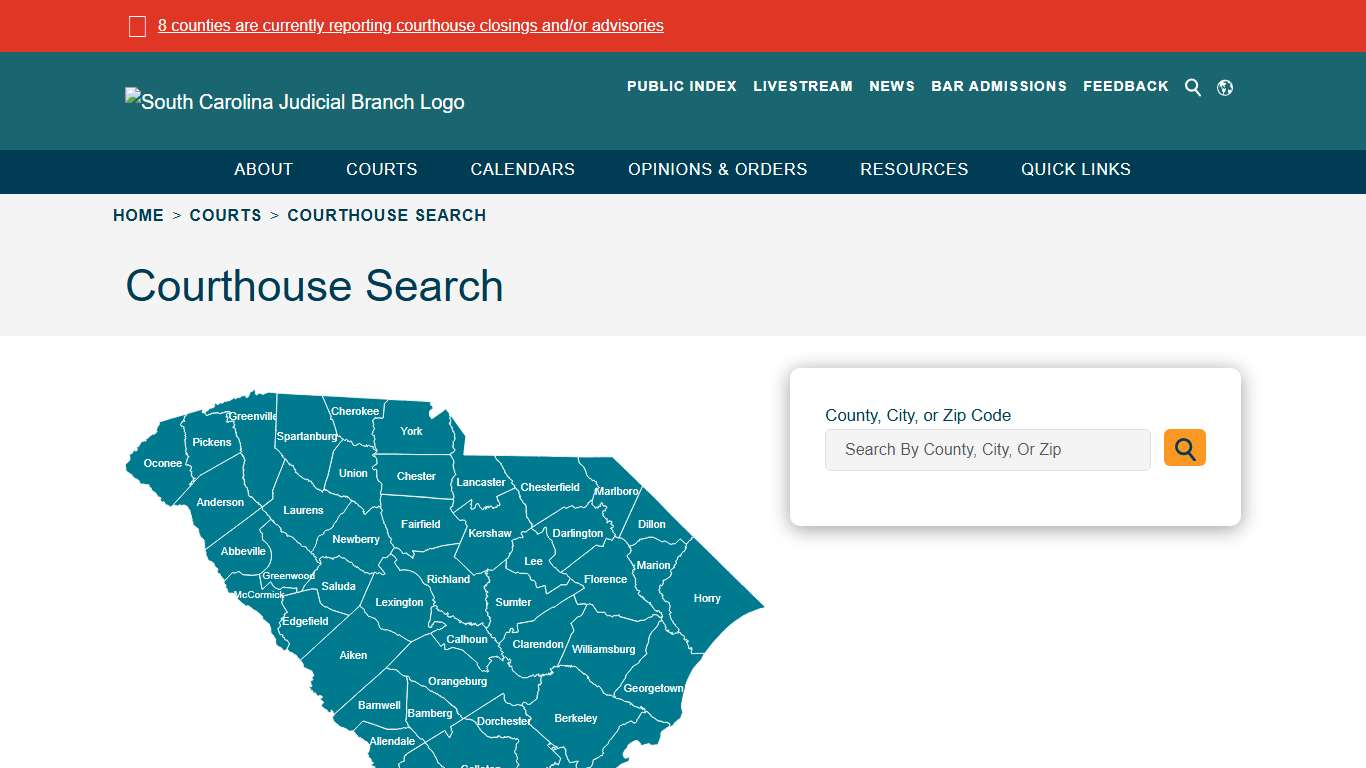This screenshot has width=1366, height=768.
Task: Open the globe language selector
Action: pyautogui.click(x=1225, y=87)
